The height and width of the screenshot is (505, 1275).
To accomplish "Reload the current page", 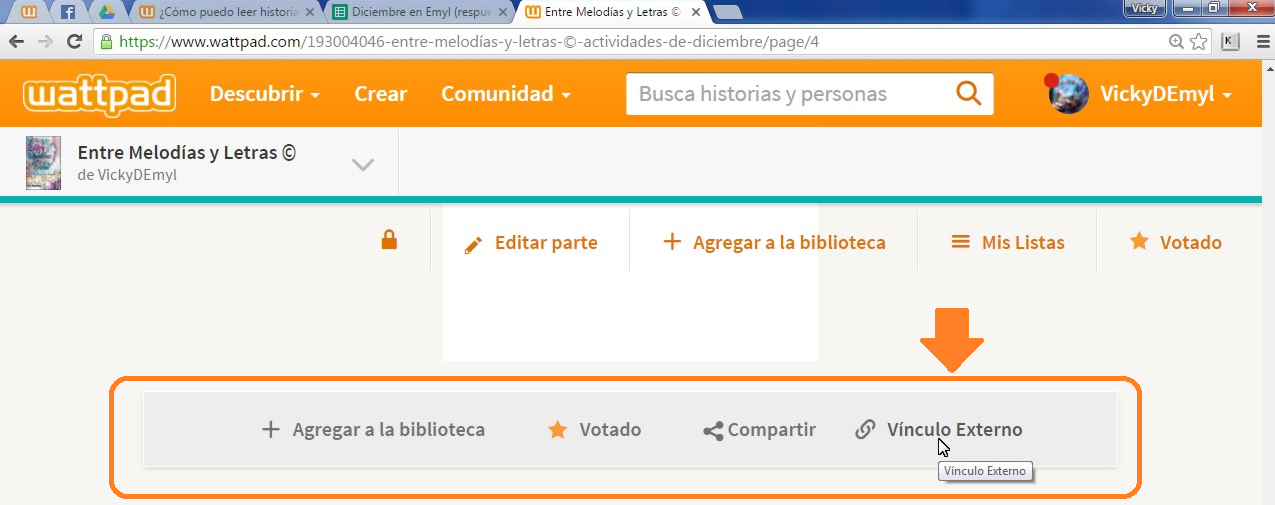I will point(74,42).
